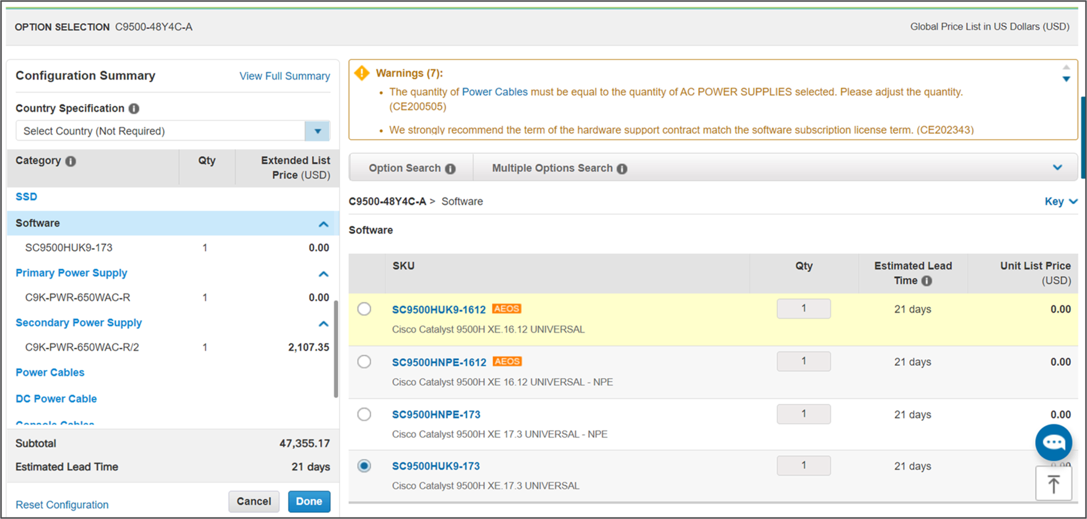This screenshot has height=519, width=1087.
Task: Open the DC Power Cable category
Action: click(x=56, y=398)
